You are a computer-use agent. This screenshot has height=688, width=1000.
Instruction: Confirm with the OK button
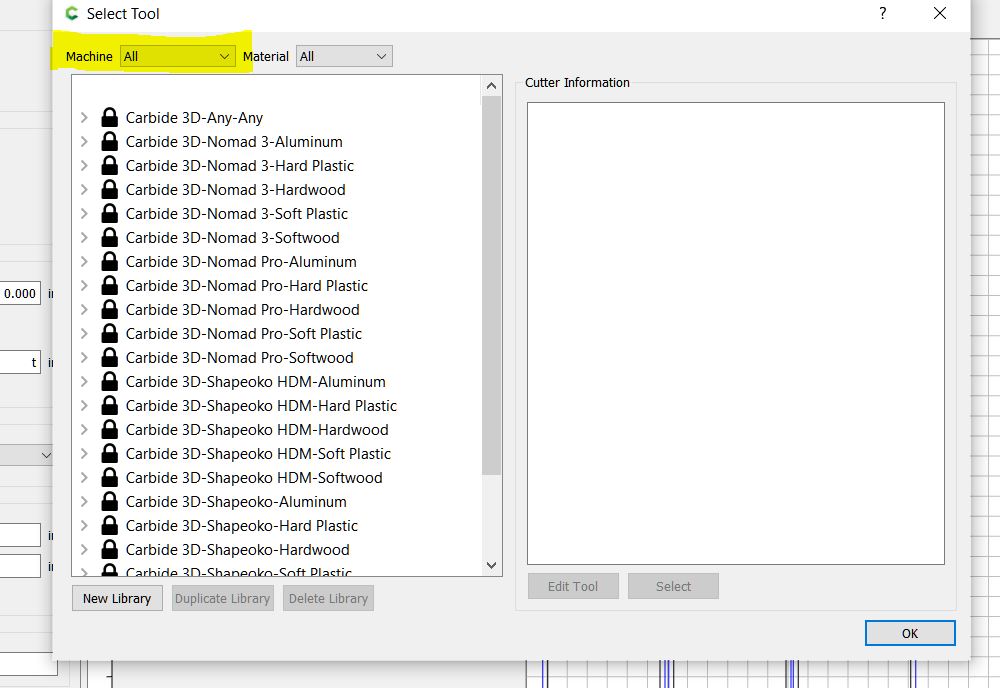pyautogui.click(x=910, y=633)
